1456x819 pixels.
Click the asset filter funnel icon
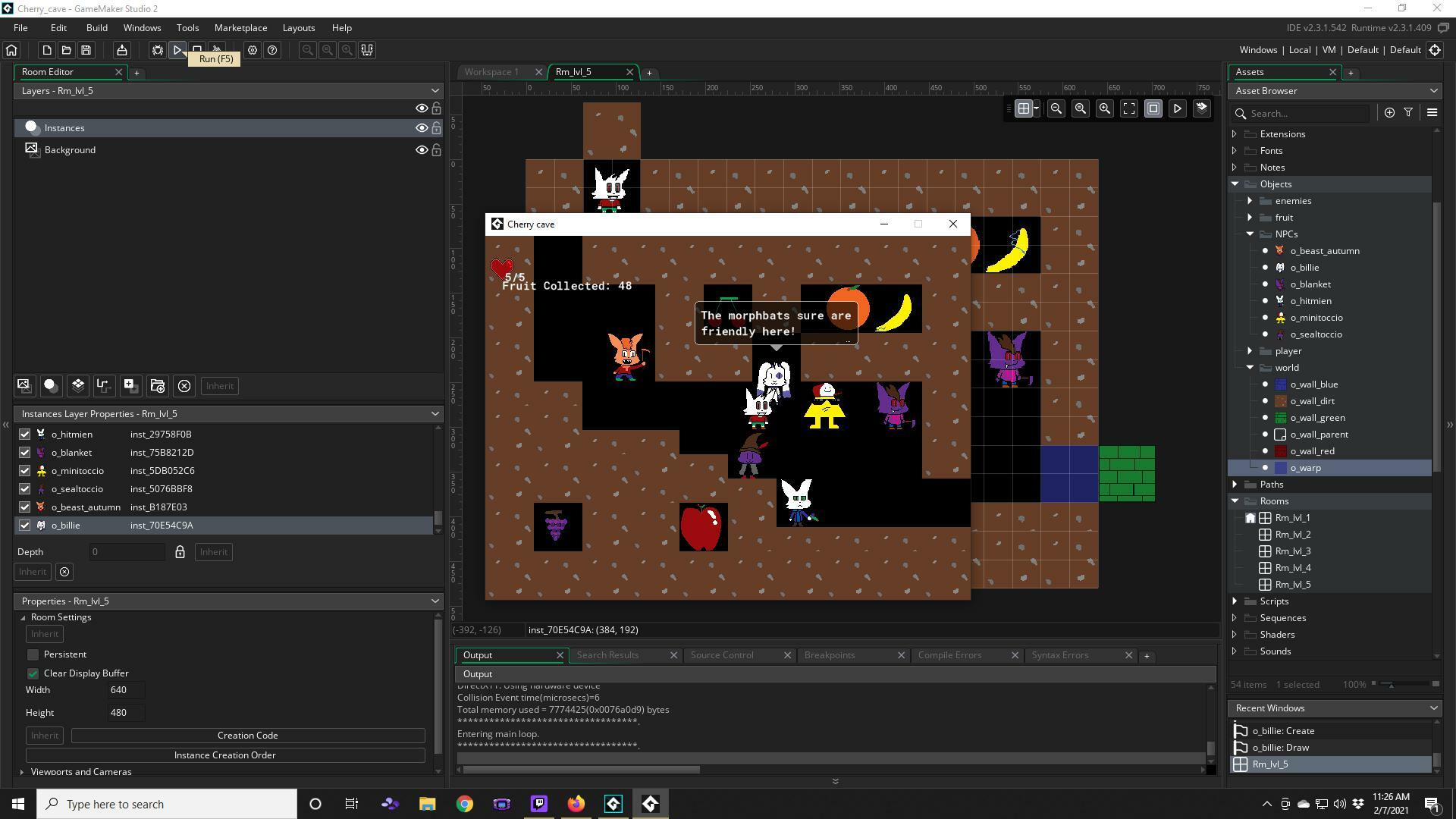pyautogui.click(x=1408, y=112)
